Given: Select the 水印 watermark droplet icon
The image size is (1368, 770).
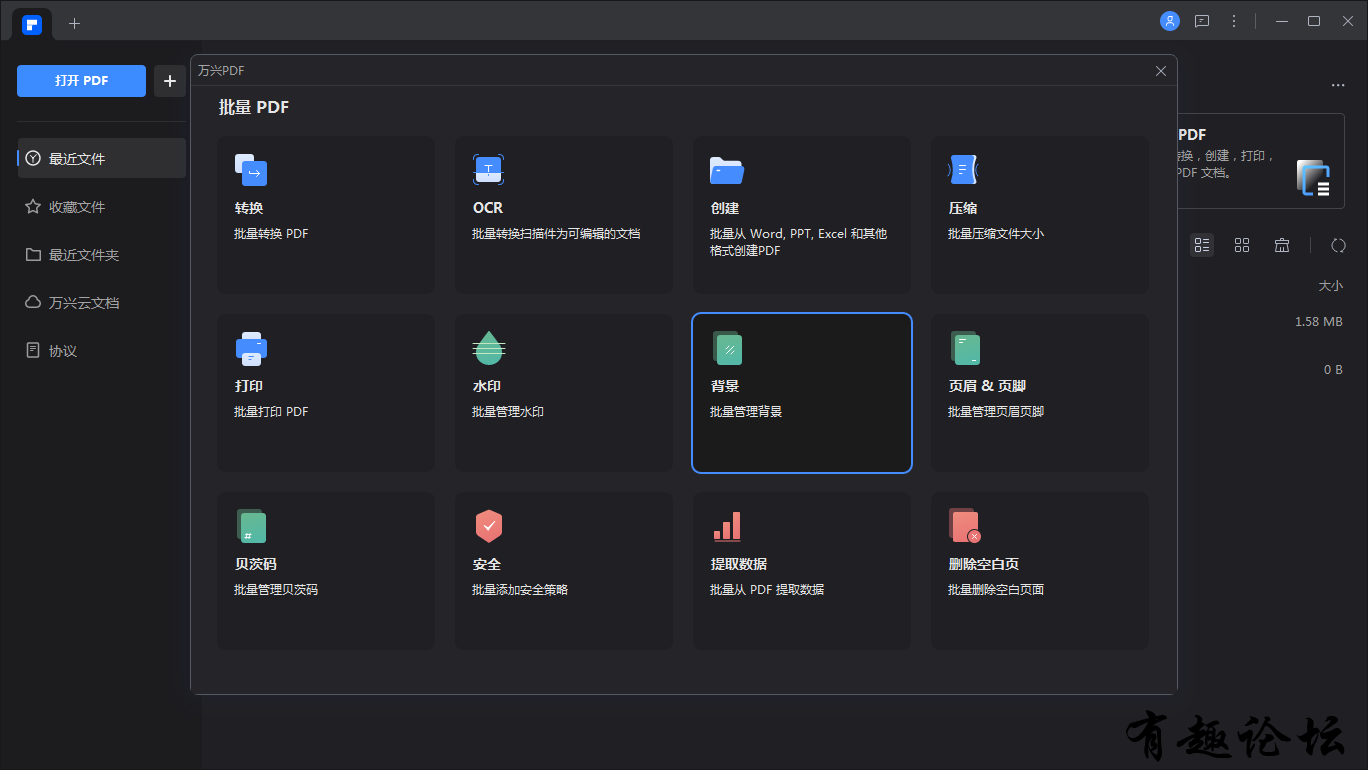Looking at the screenshot, I should 488,348.
